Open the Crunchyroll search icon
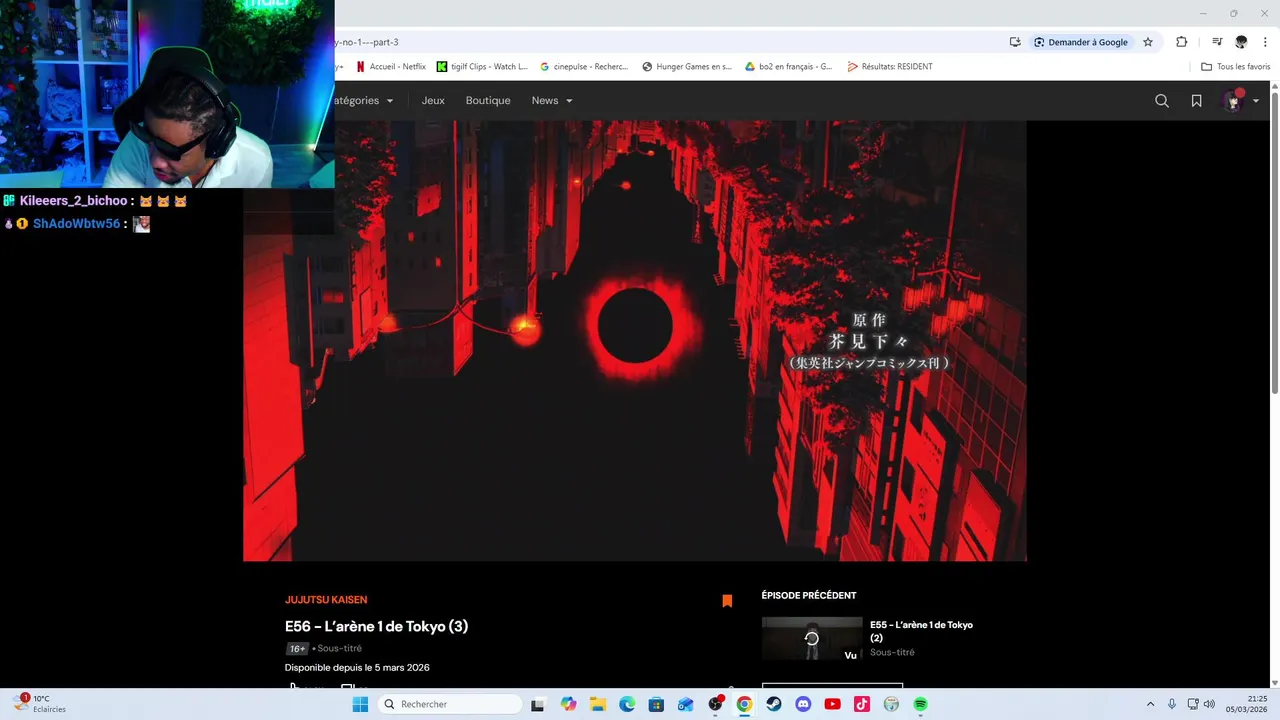The image size is (1280, 720). click(1161, 101)
